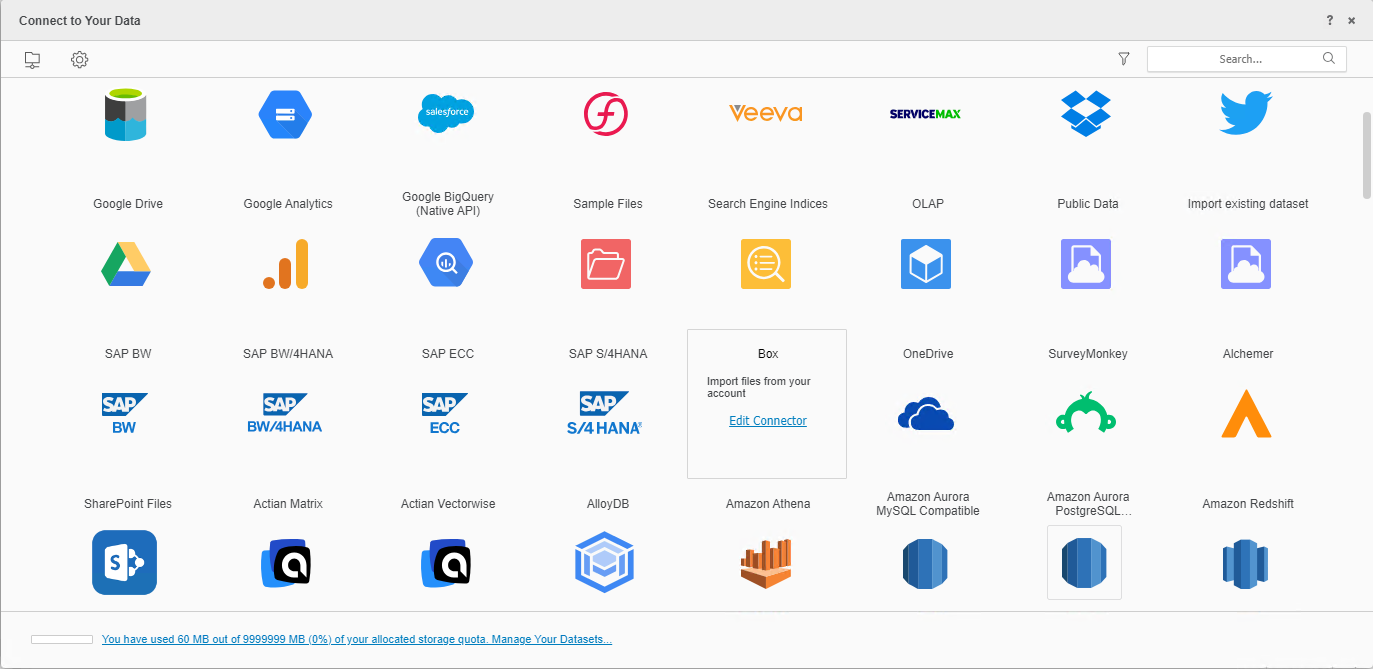Select the Search Engine Indices icon
The image size is (1373, 669).
point(766,264)
